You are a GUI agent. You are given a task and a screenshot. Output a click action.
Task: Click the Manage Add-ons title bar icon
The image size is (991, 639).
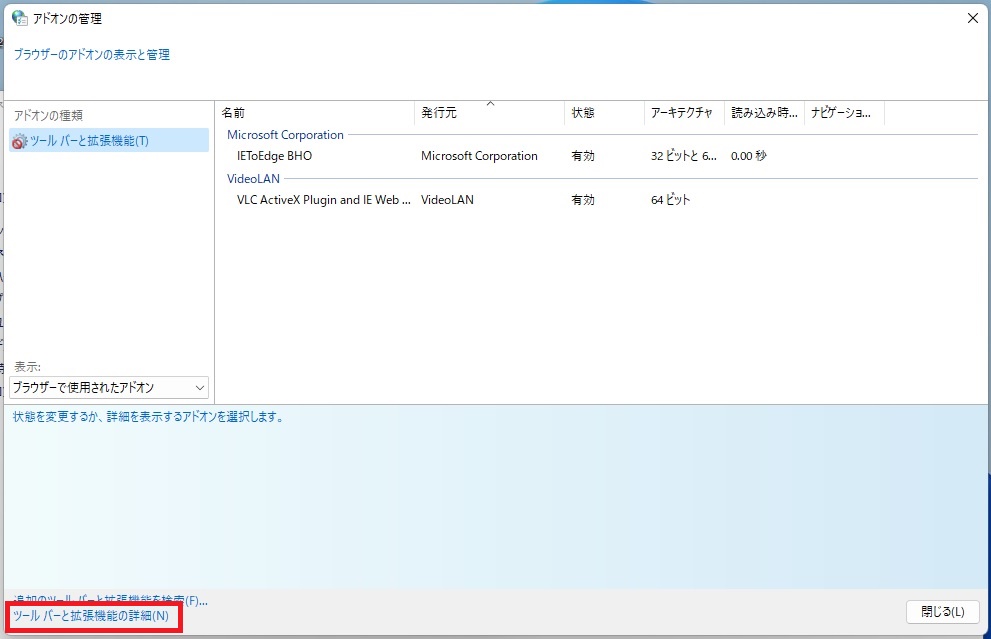(x=19, y=18)
